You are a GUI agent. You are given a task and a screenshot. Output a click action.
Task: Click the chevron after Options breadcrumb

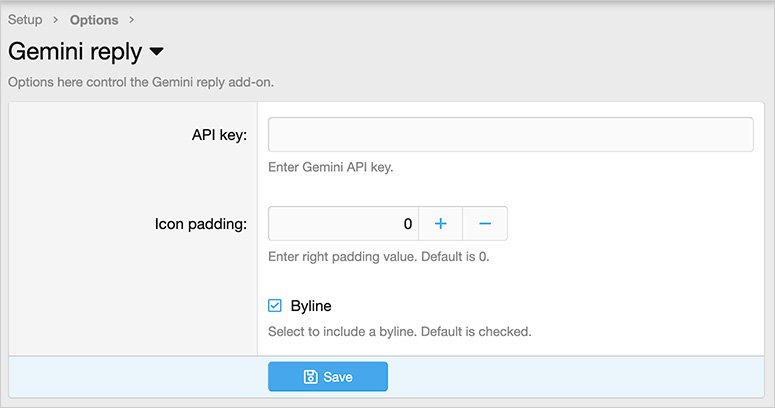tap(132, 20)
